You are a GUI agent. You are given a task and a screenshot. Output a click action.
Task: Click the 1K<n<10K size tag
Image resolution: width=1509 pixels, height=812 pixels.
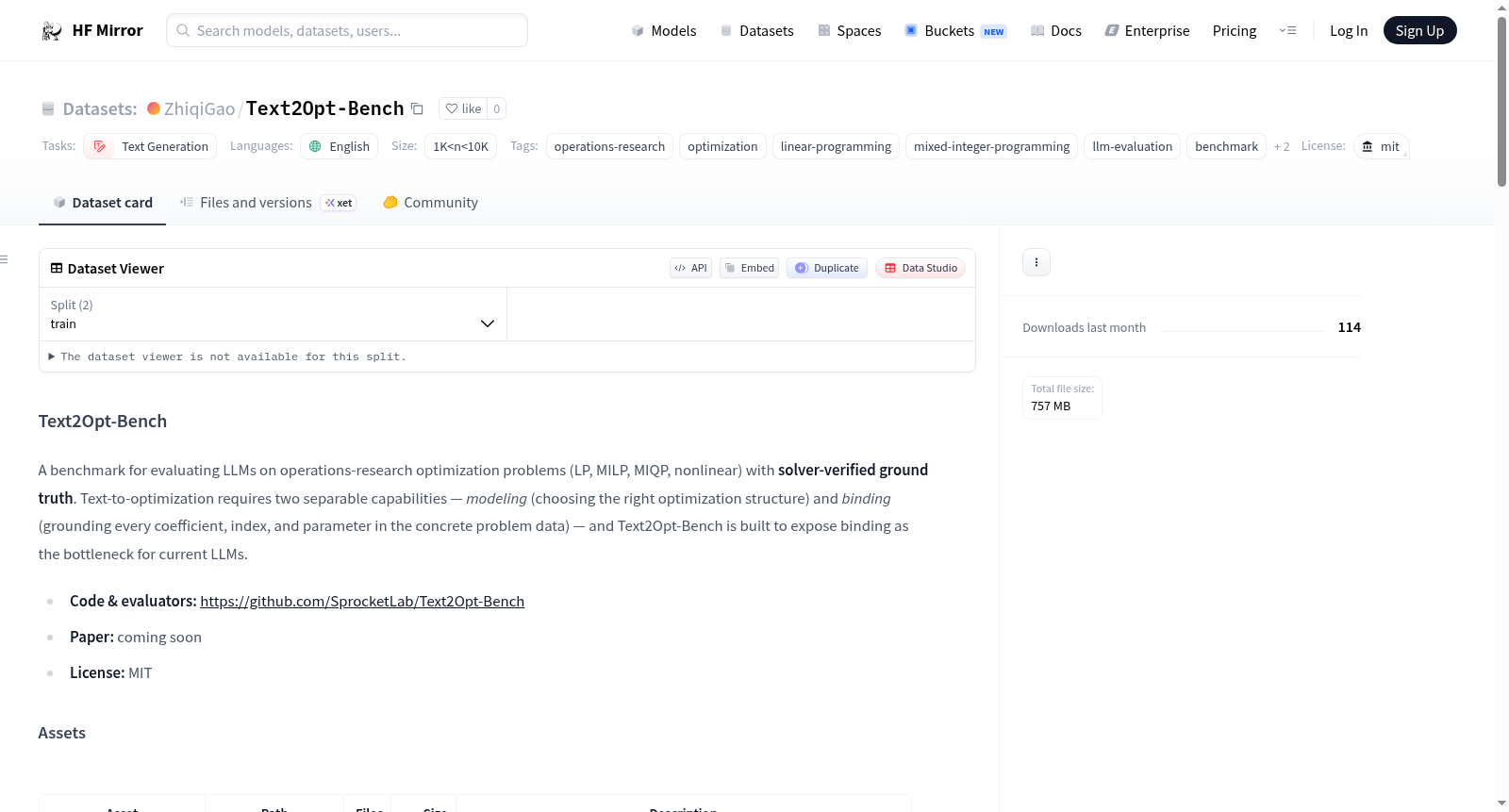[x=461, y=146]
